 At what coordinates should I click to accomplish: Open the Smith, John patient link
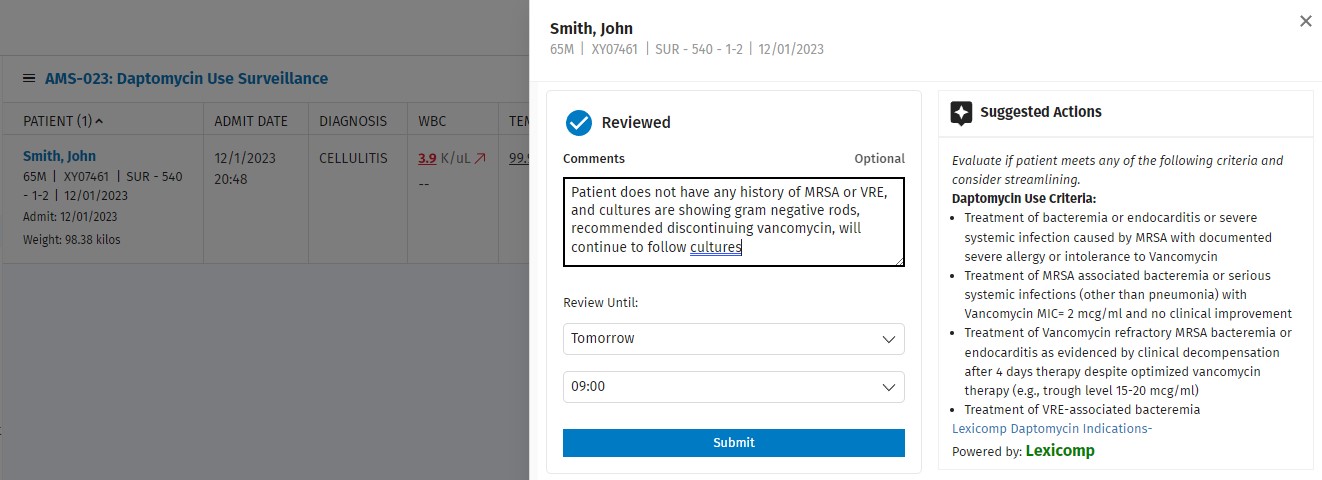click(x=59, y=156)
